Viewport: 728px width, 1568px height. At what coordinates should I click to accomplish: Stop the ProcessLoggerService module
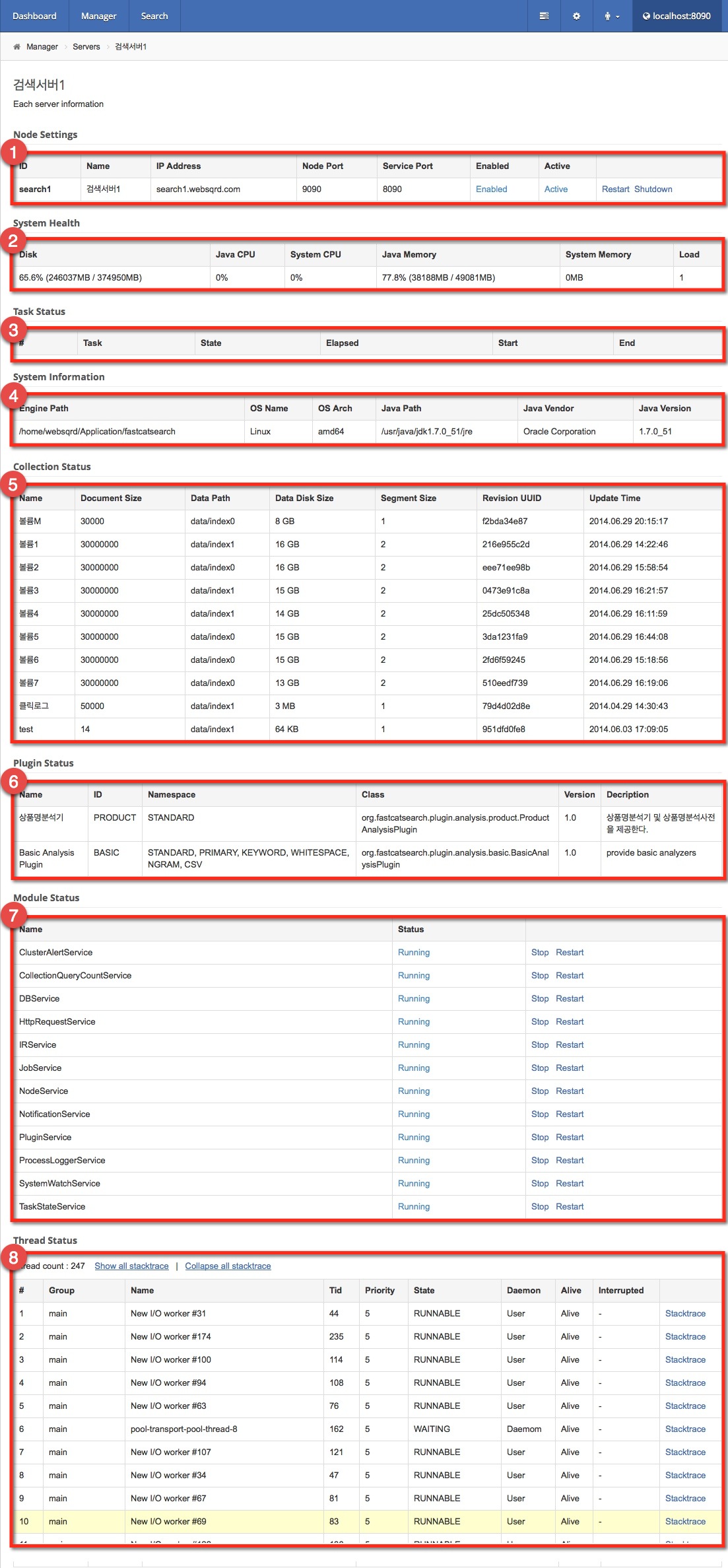[540, 1161]
